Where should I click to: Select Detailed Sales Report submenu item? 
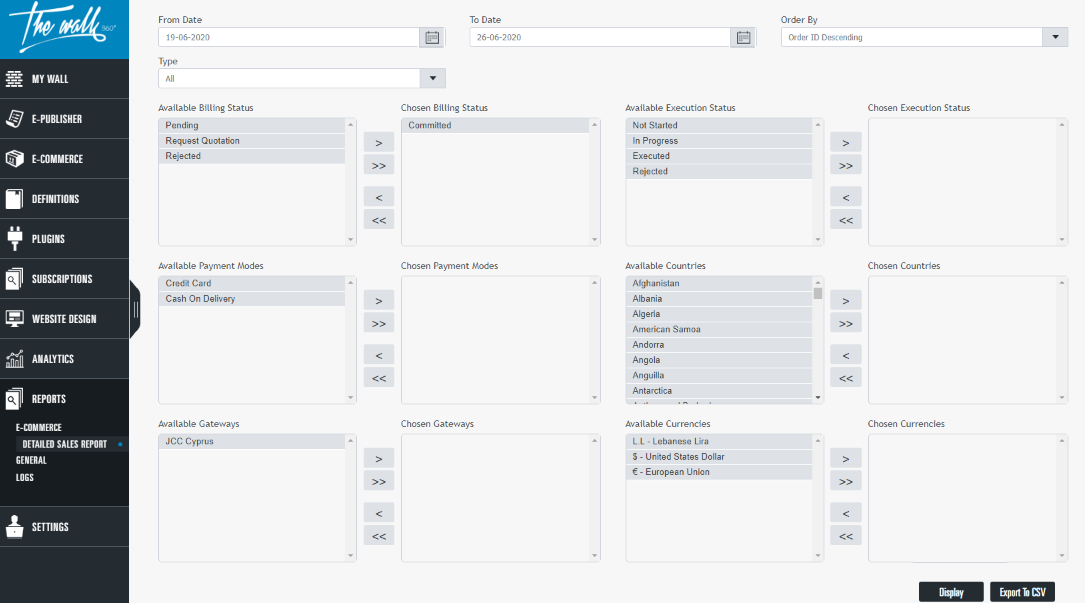65,444
